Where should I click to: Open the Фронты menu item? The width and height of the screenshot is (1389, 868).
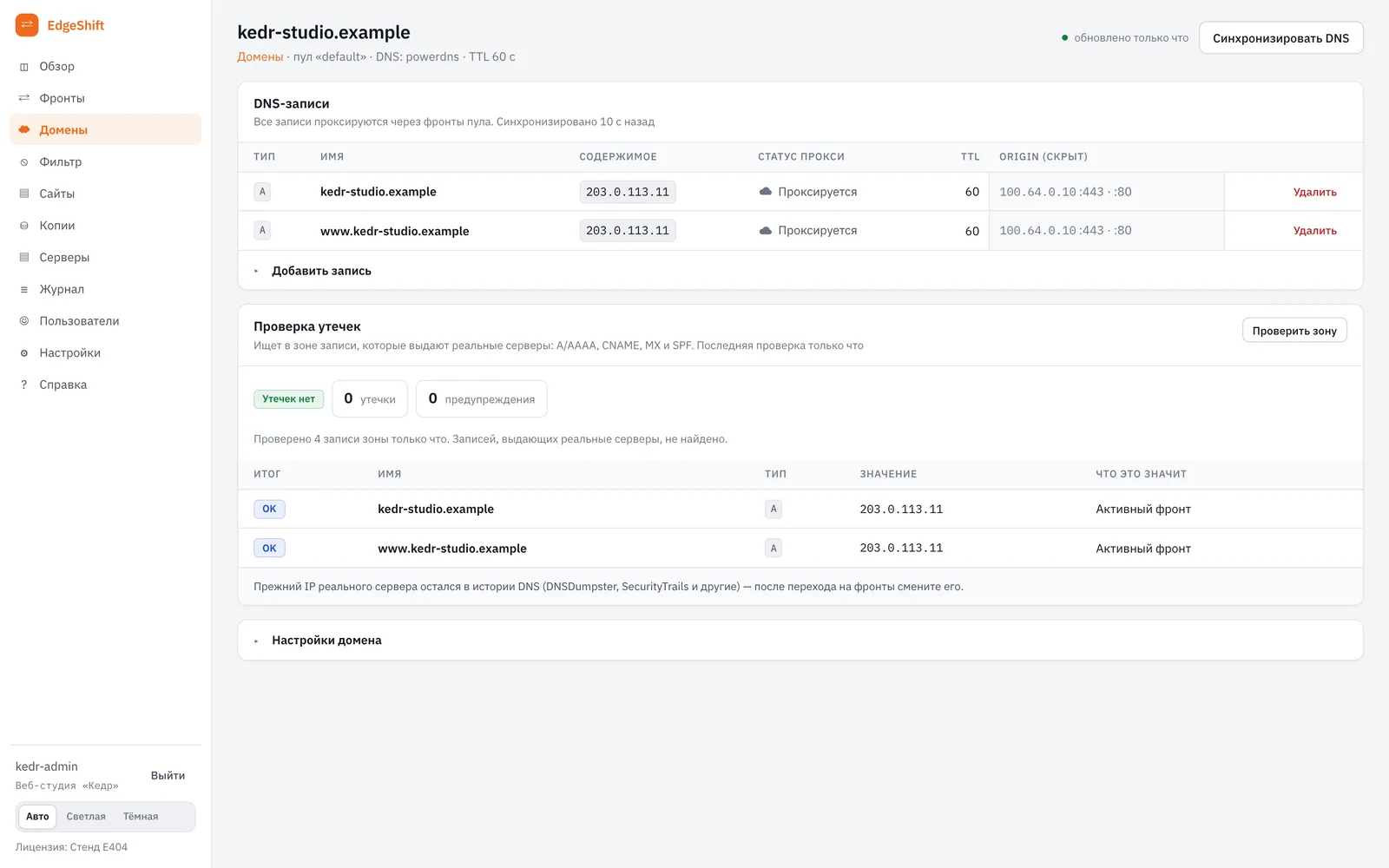105,98
